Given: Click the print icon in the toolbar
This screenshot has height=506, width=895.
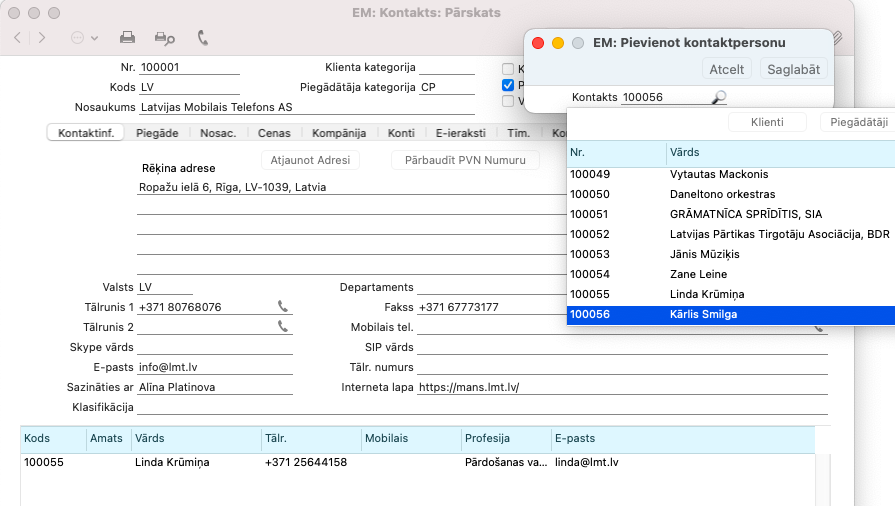Looking at the screenshot, I should point(128,38).
